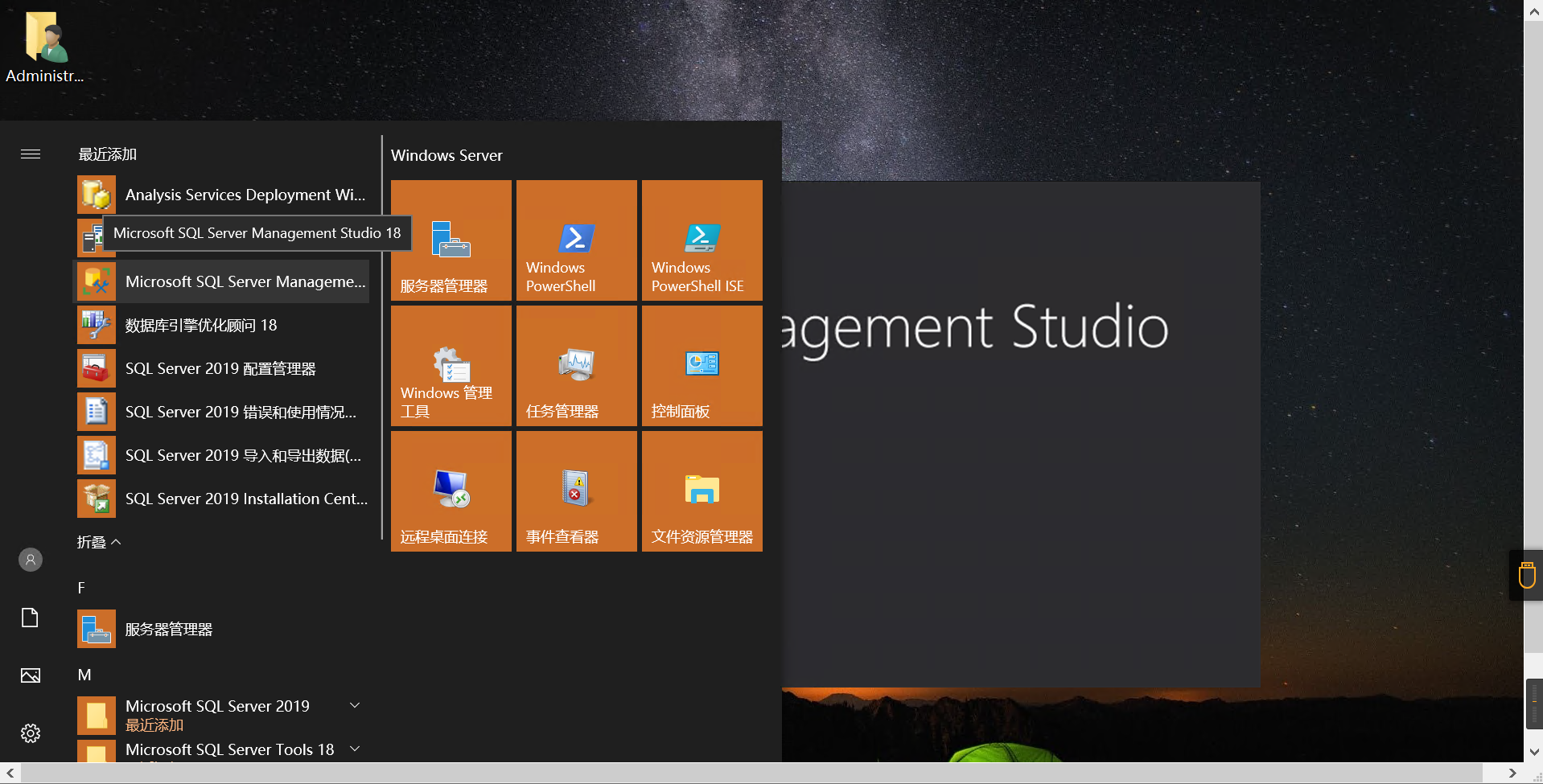The image size is (1543, 784).
Task: Open the 控制面板 tile
Action: click(702, 366)
